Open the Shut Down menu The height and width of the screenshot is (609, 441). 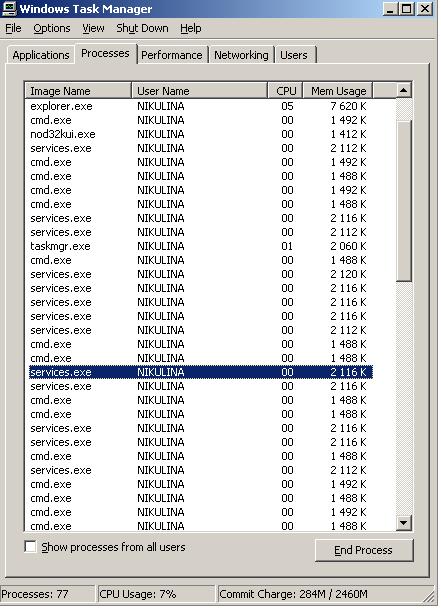point(142,28)
